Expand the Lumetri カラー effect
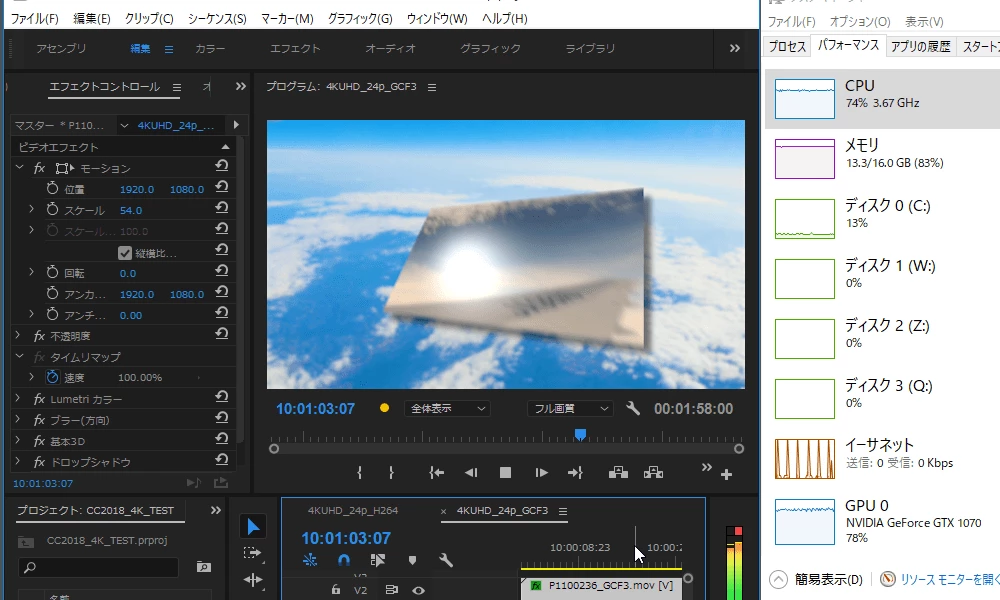This screenshot has width=1000, height=600. point(18,398)
